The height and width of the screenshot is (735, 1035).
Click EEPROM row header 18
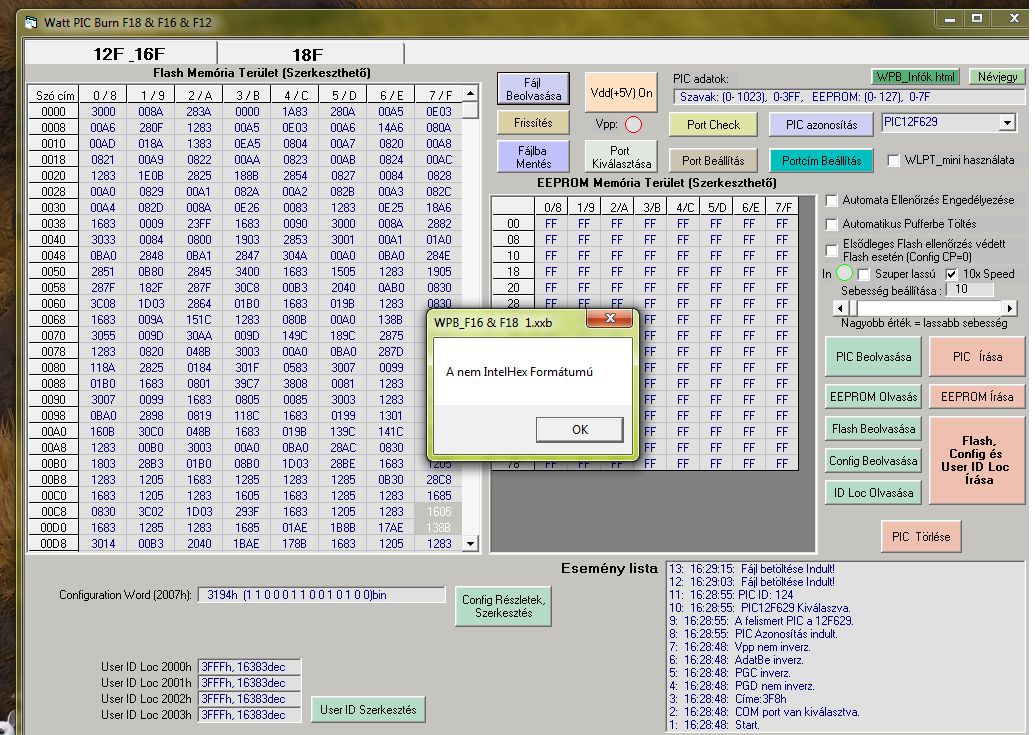[514, 272]
